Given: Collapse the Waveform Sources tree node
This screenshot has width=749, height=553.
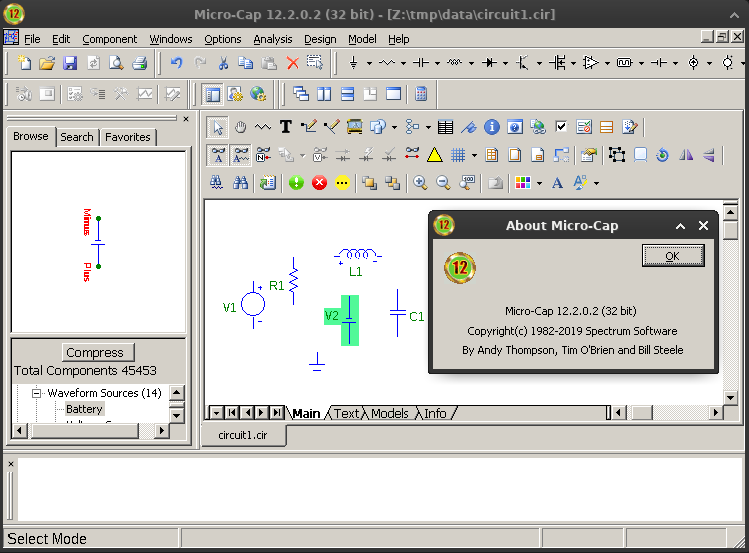Looking at the screenshot, I should (37, 393).
